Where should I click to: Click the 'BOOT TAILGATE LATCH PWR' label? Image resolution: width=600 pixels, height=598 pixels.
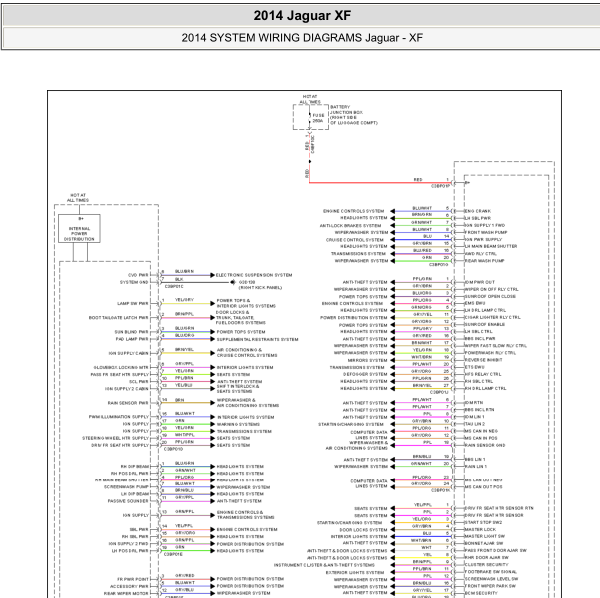118,318
